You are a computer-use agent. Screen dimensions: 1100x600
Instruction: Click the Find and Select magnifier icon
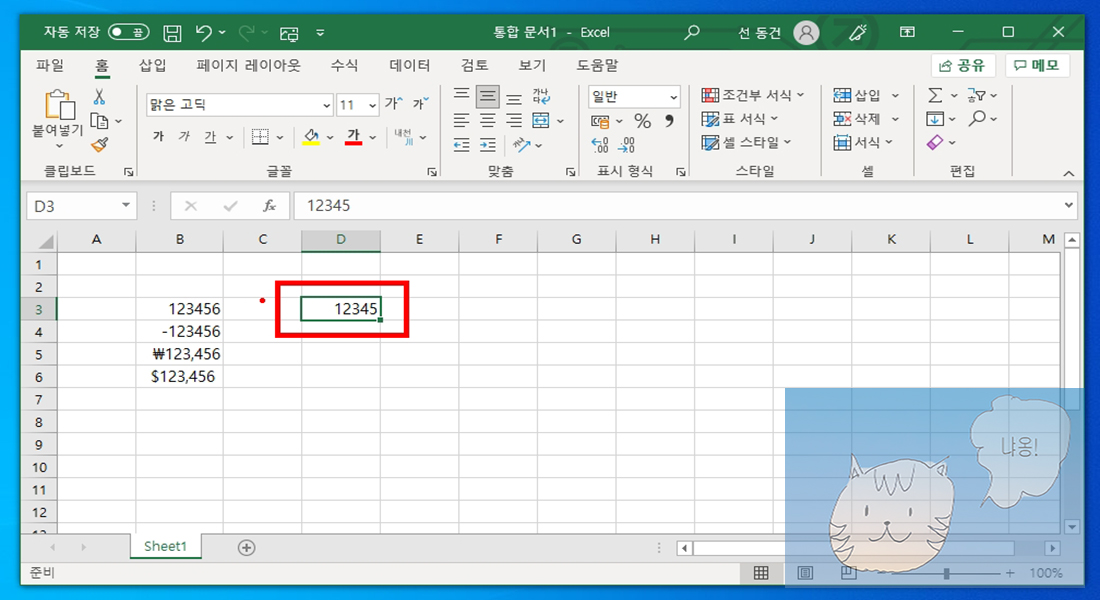(977, 119)
